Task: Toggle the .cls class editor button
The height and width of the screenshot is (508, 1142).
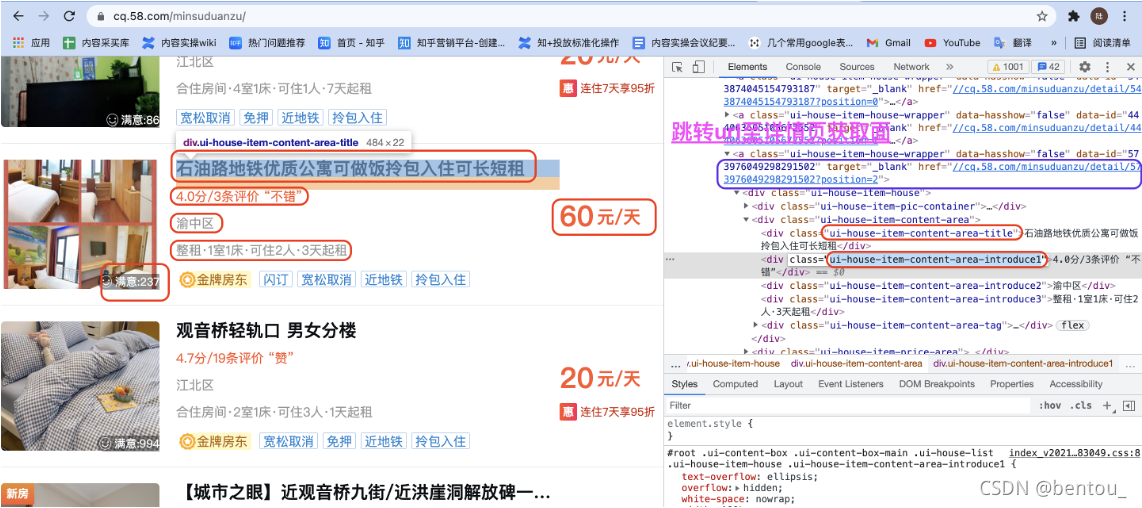Action: pyautogui.click(x=1082, y=405)
